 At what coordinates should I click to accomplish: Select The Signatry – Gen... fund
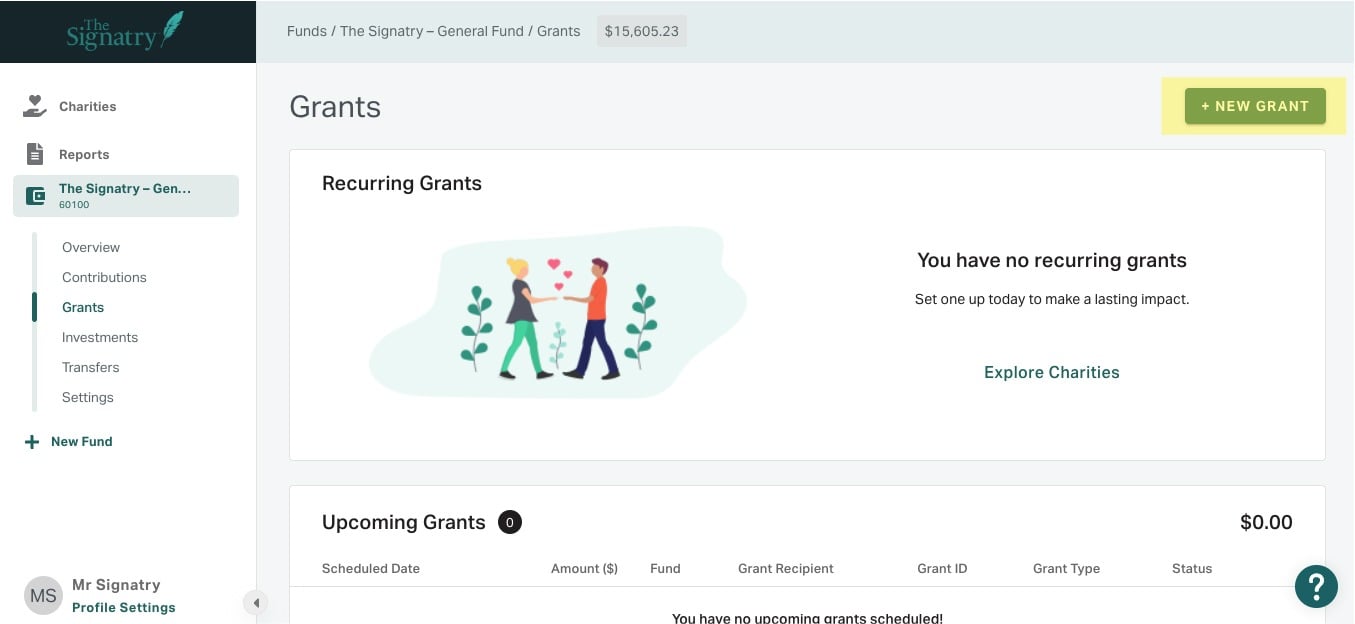coord(126,196)
